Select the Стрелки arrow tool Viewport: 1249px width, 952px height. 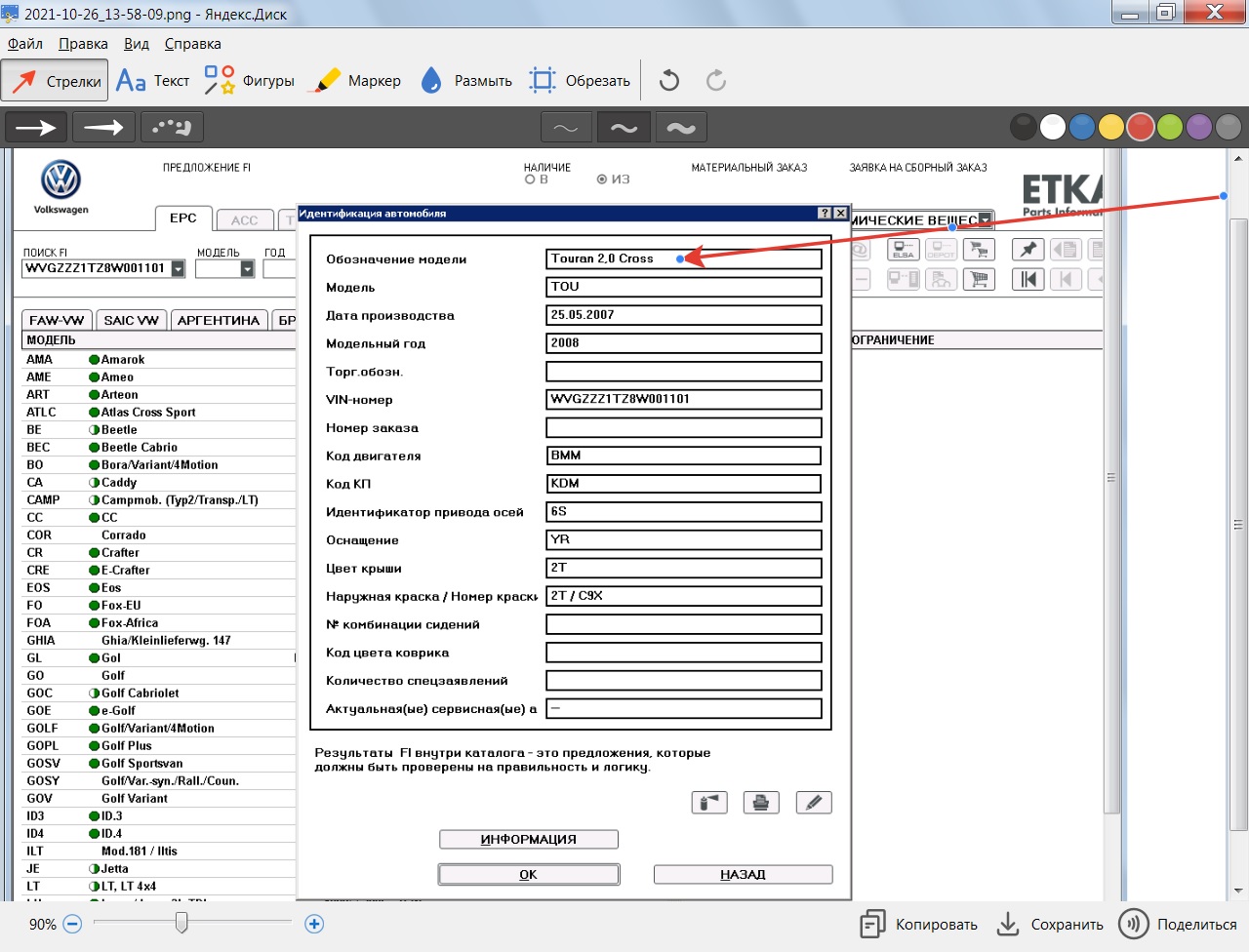[x=55, y=81]
